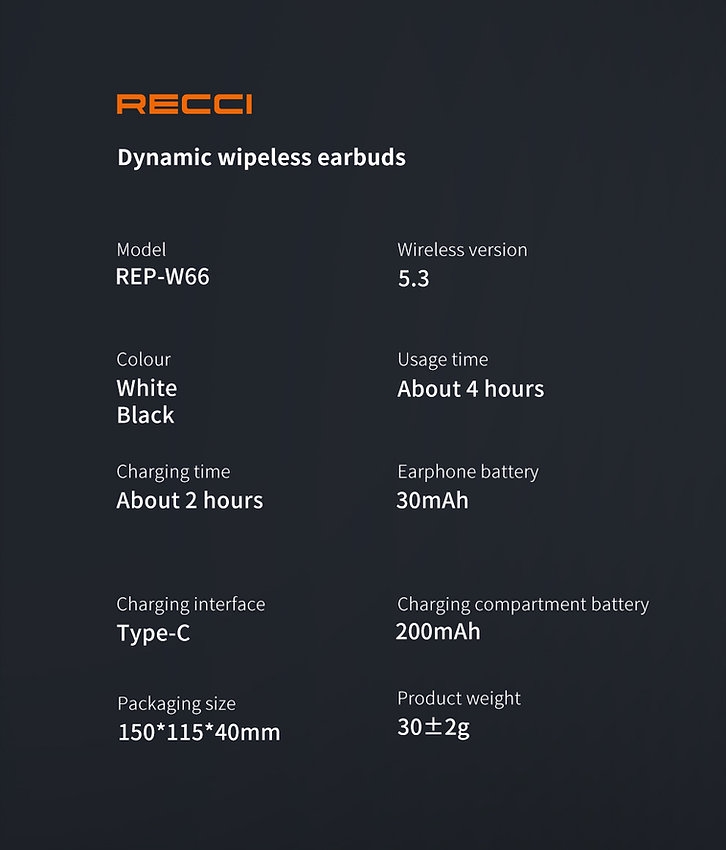Click the REP-W66 model number
This screenshot has width=726, height=850.
[163, 276]
